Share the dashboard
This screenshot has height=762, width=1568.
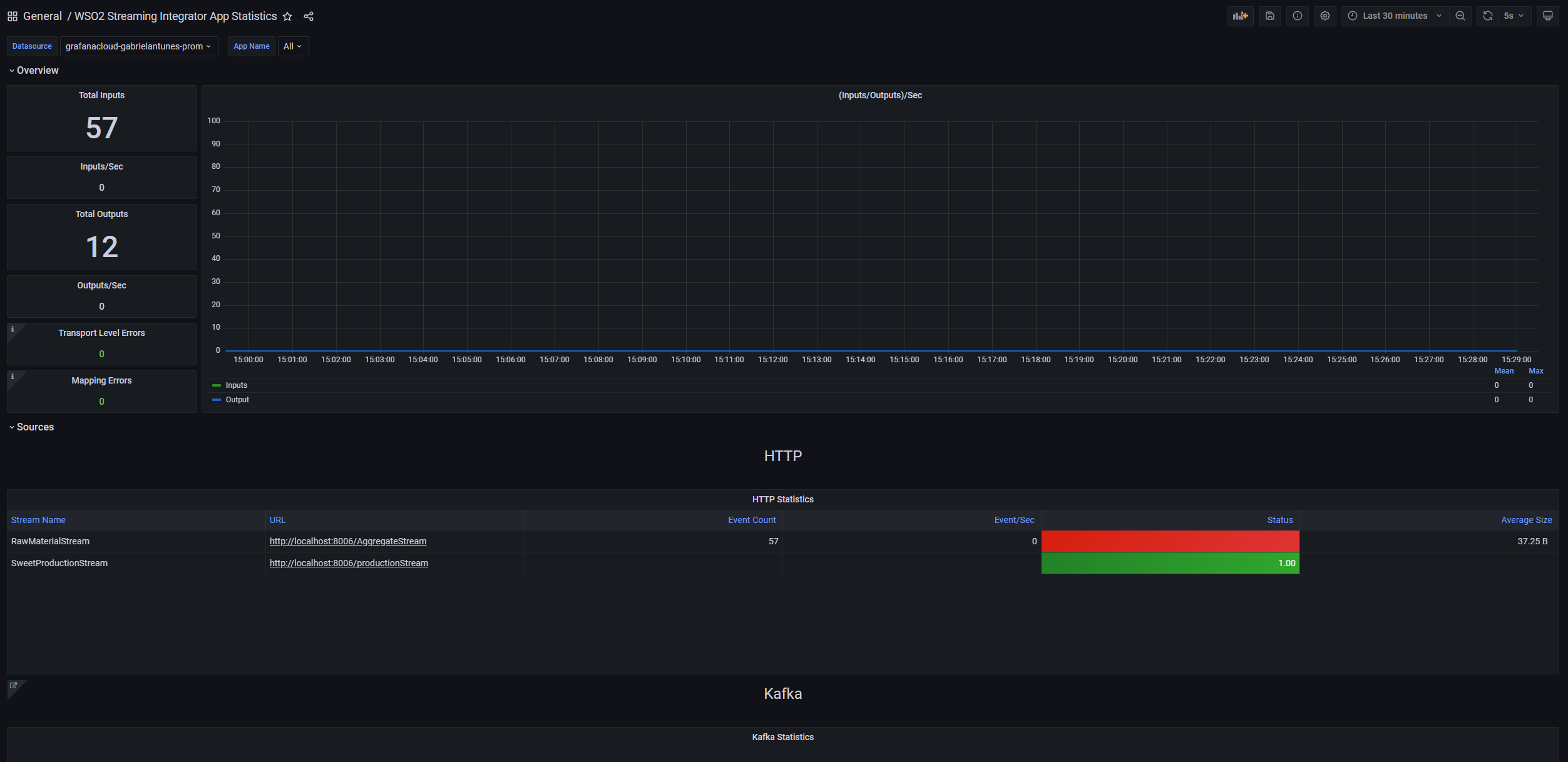[x=308, y=16]
